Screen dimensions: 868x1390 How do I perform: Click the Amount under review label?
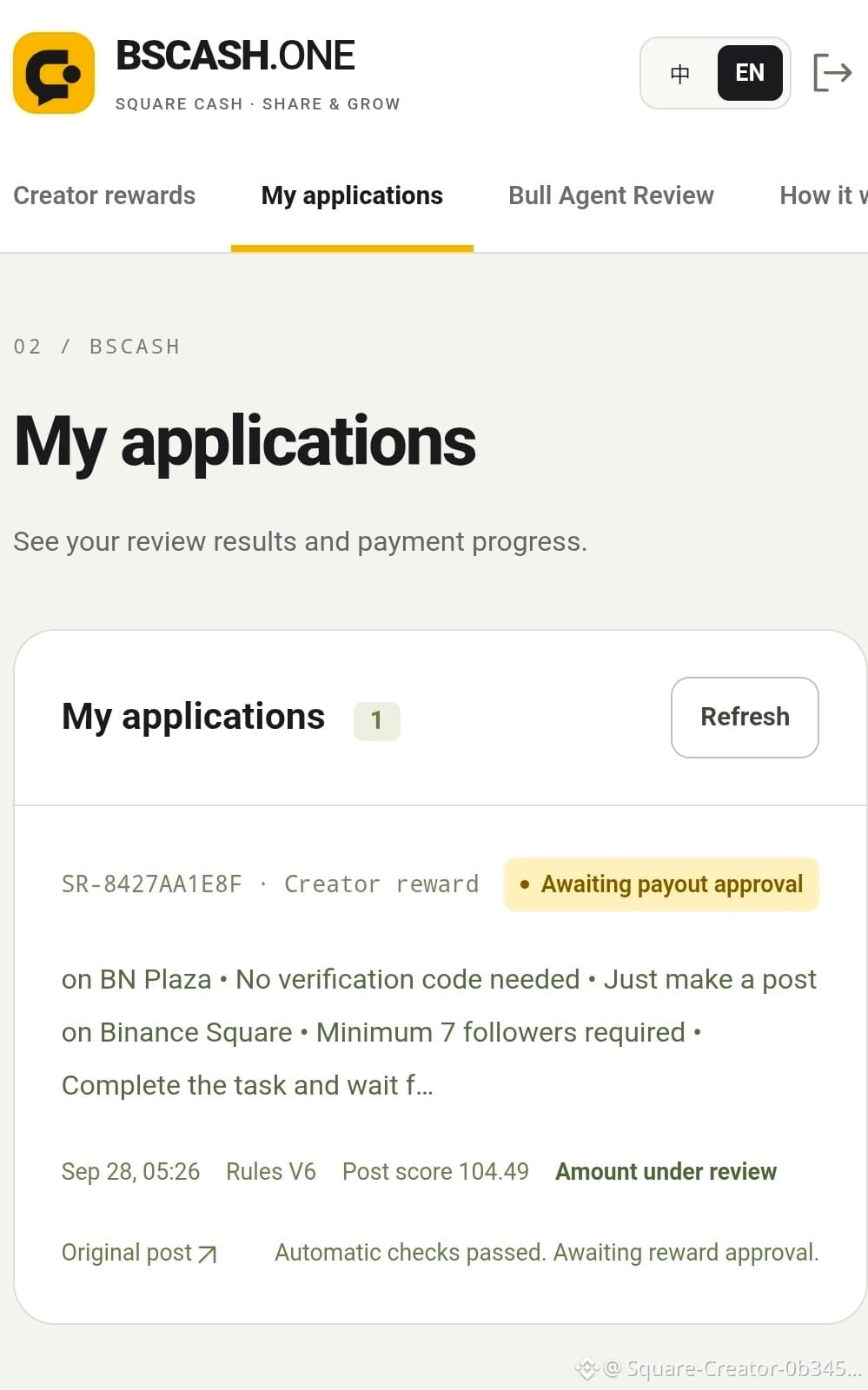[x=666, y=1172]
